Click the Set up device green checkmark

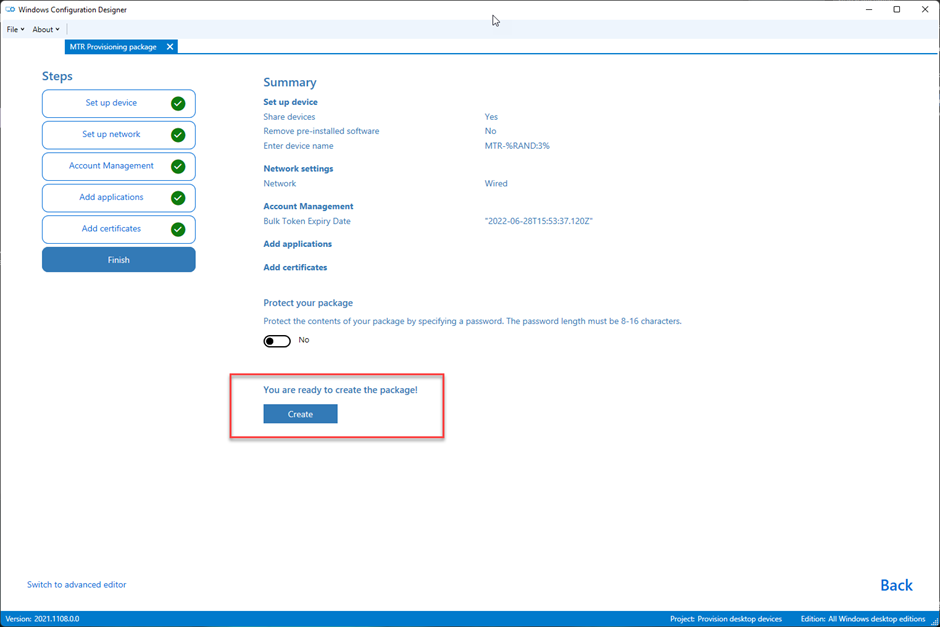(x=178, y=104)
